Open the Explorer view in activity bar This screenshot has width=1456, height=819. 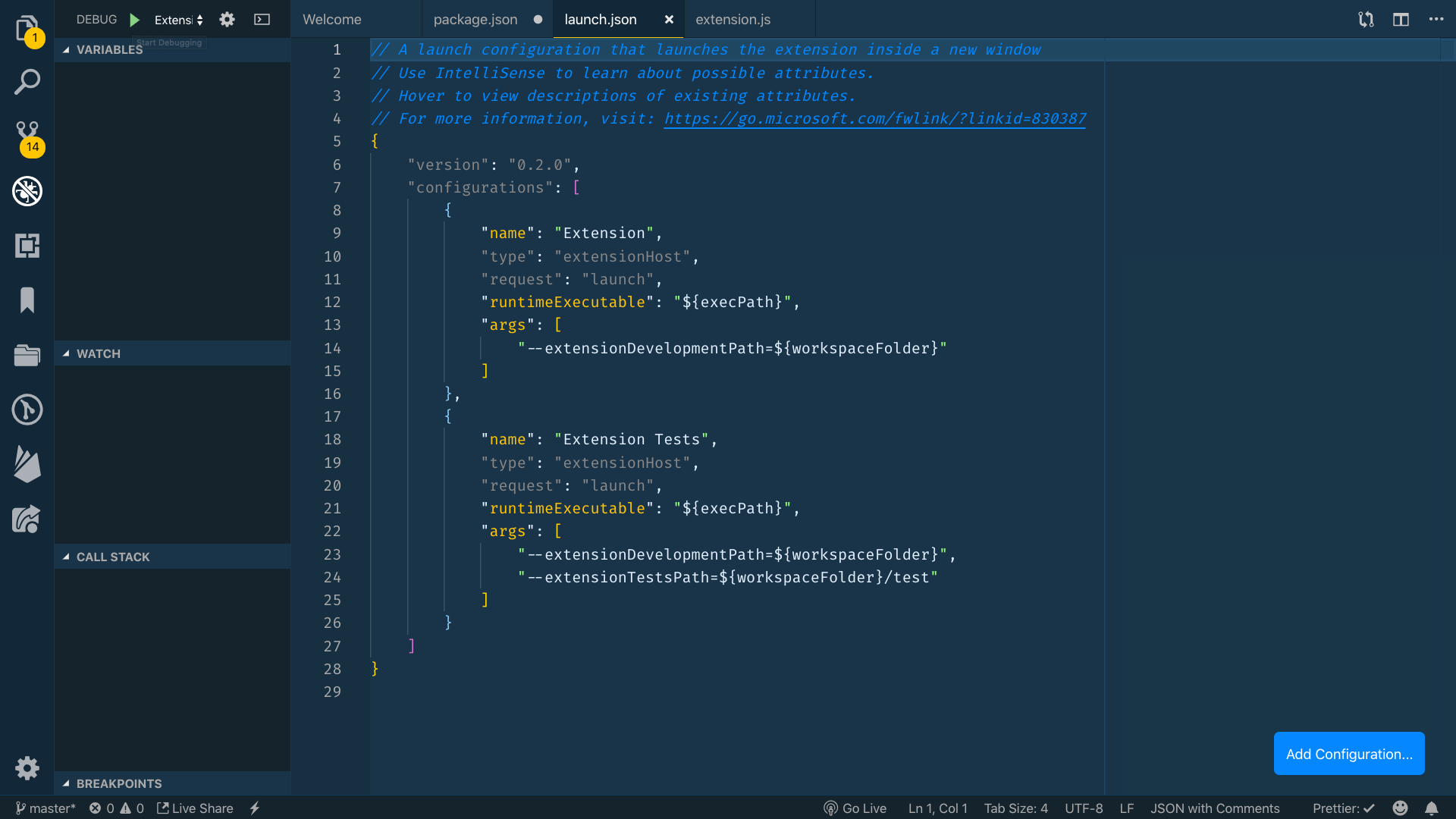(27, 28)
